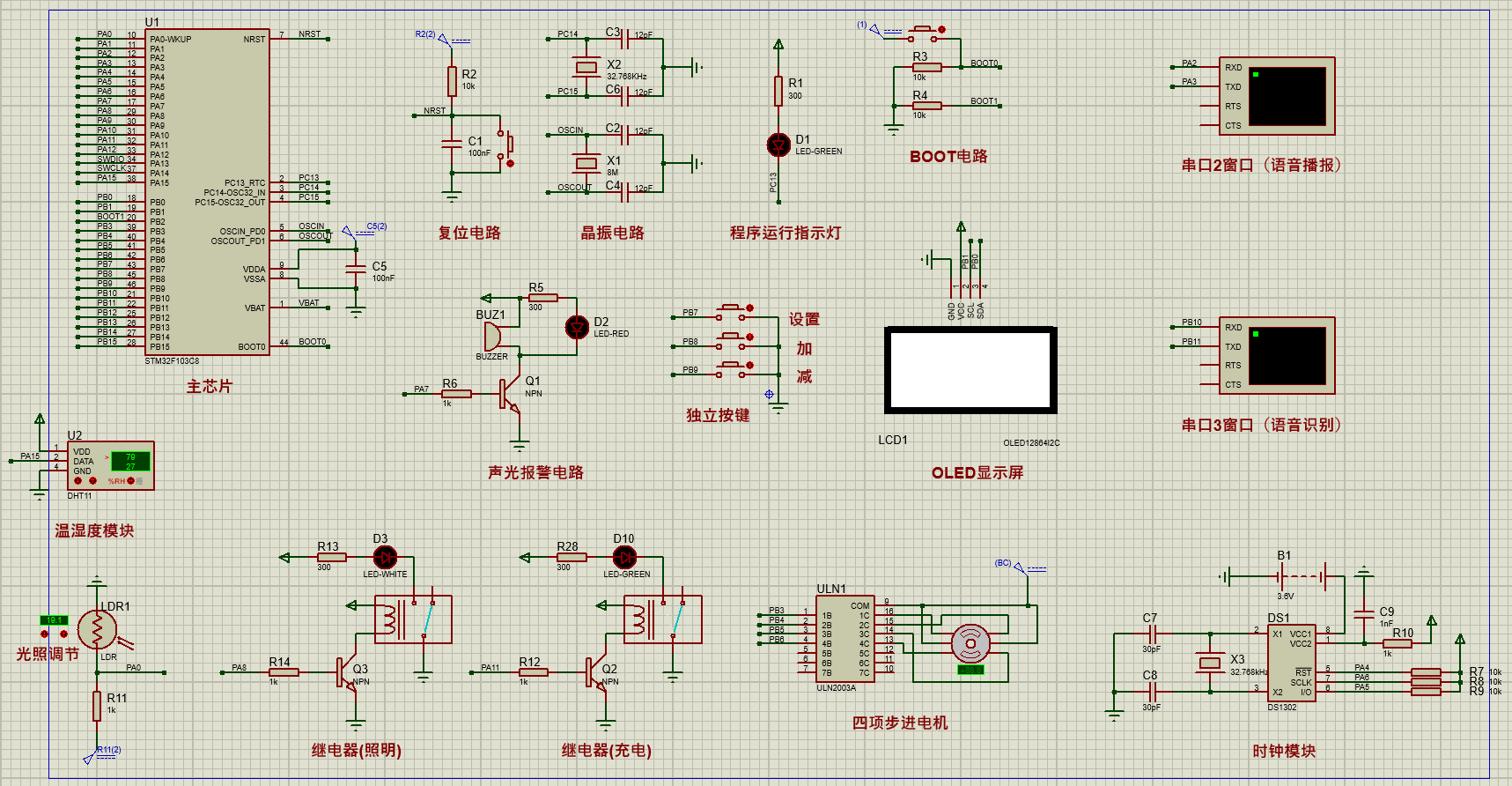Select the D2 LED-RED diode
The image size is (1512, 786).
tap(577, 327)
